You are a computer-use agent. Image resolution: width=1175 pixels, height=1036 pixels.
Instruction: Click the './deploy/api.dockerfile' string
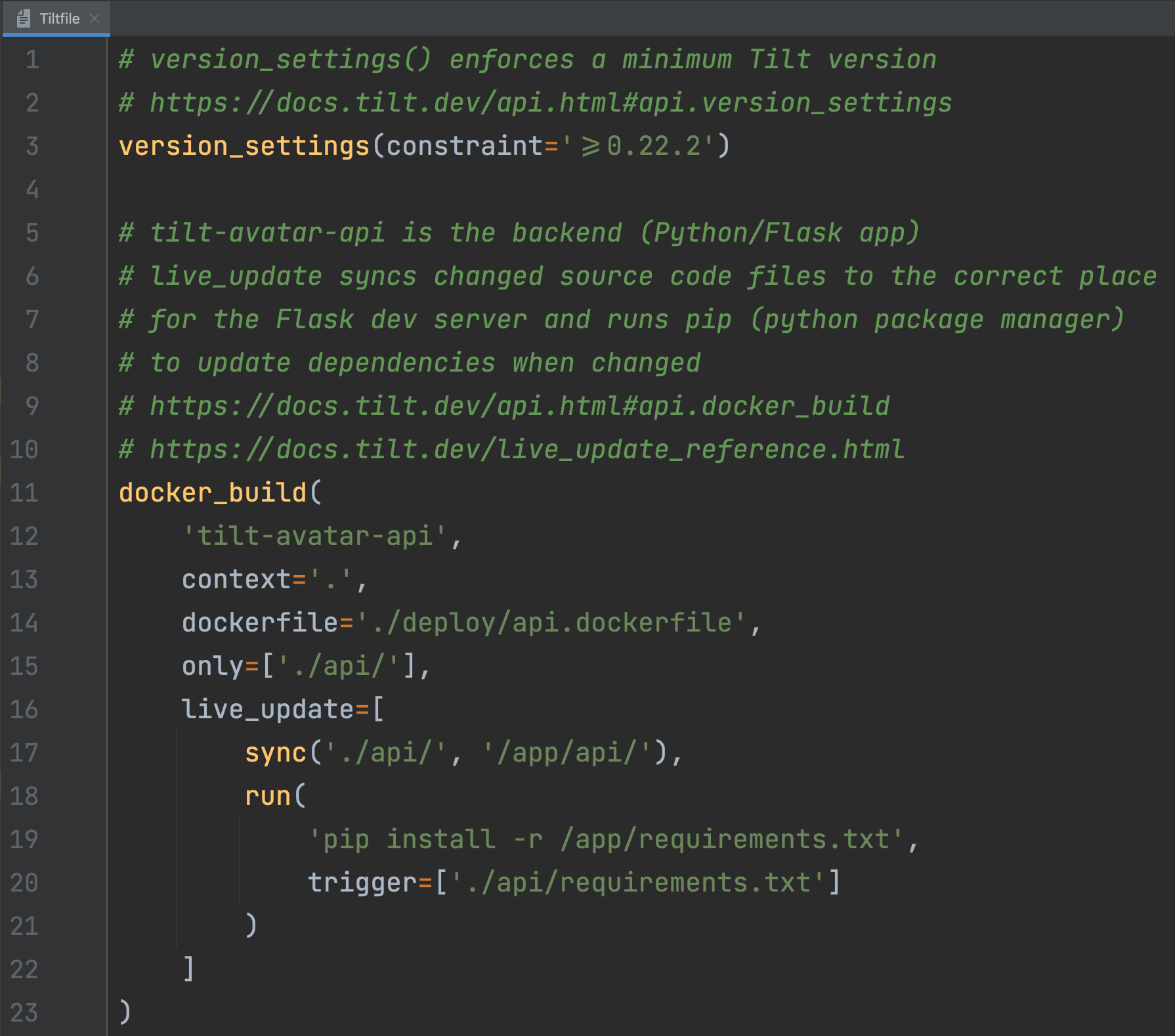[551, 623]
